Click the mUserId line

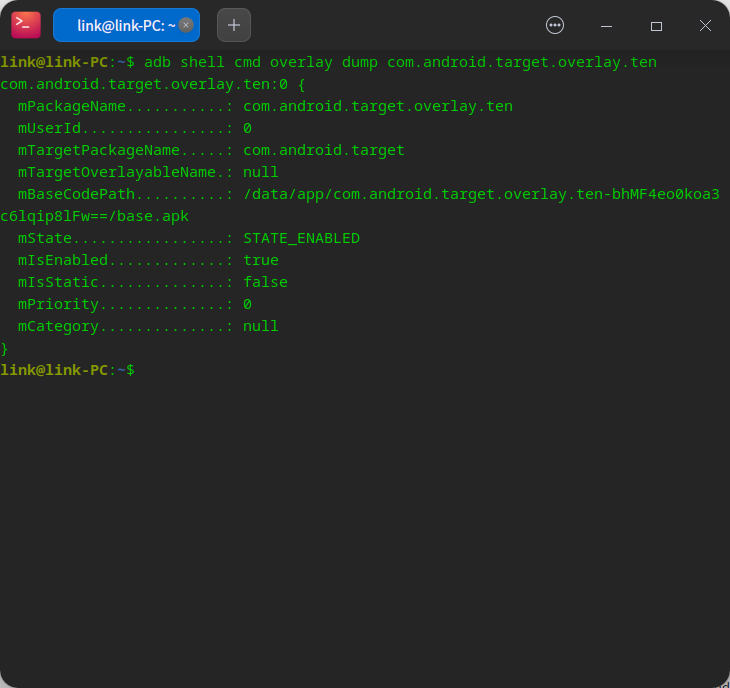135,128
